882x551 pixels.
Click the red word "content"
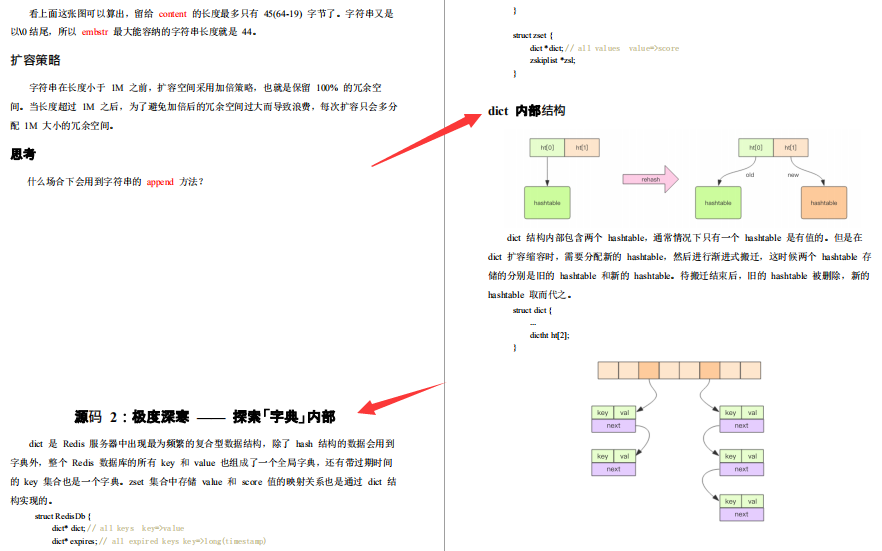(x=172, y=14)
